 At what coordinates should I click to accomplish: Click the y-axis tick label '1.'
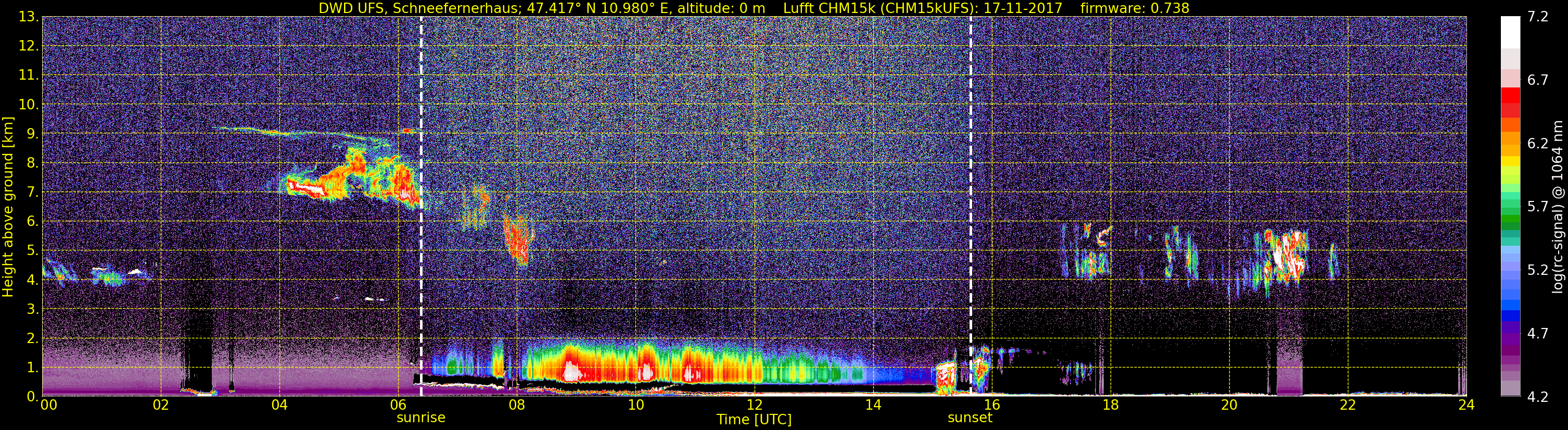pyautogui.click(x=32, y=367)
